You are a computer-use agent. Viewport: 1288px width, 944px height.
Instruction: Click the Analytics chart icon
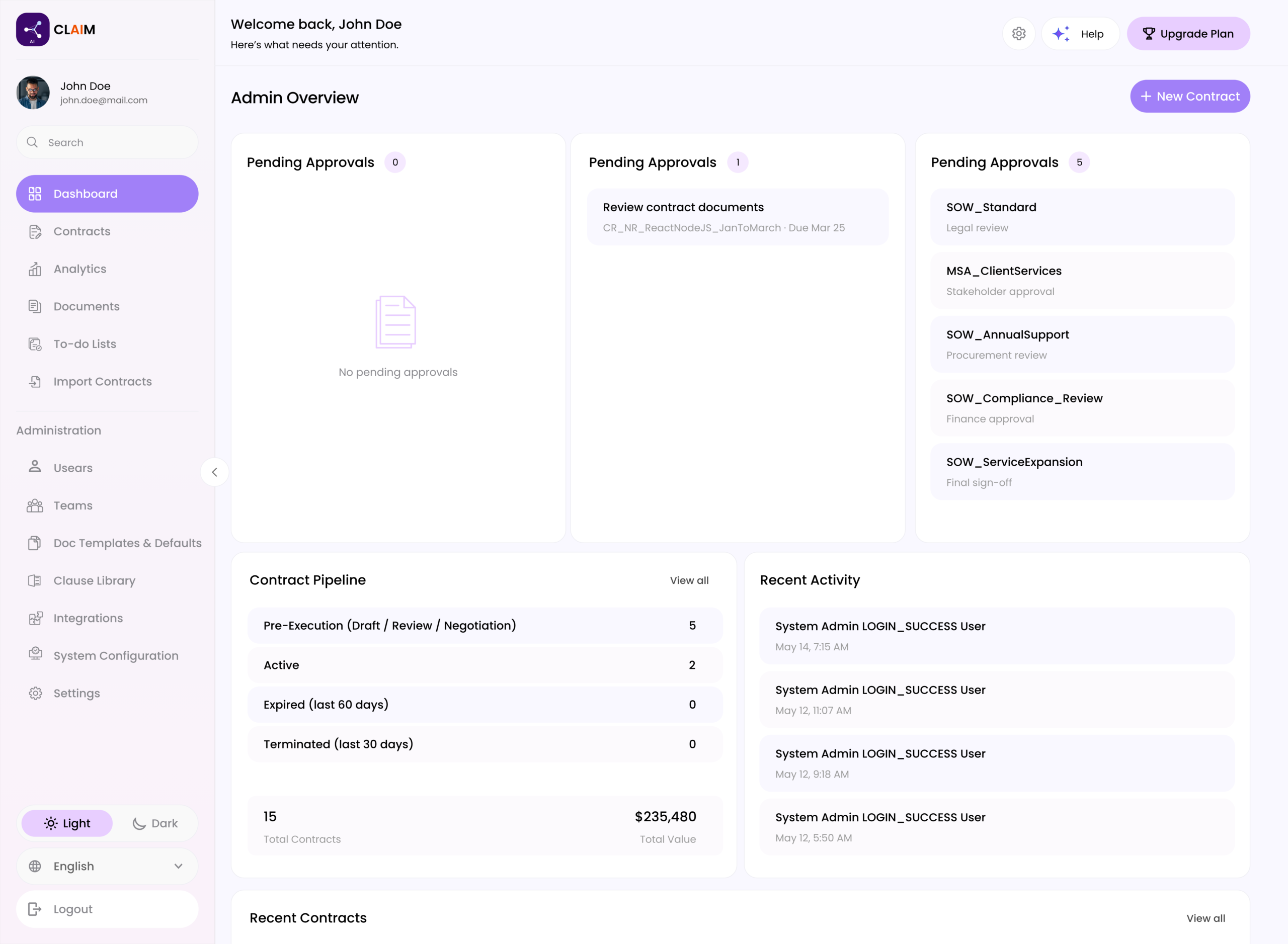35,269
